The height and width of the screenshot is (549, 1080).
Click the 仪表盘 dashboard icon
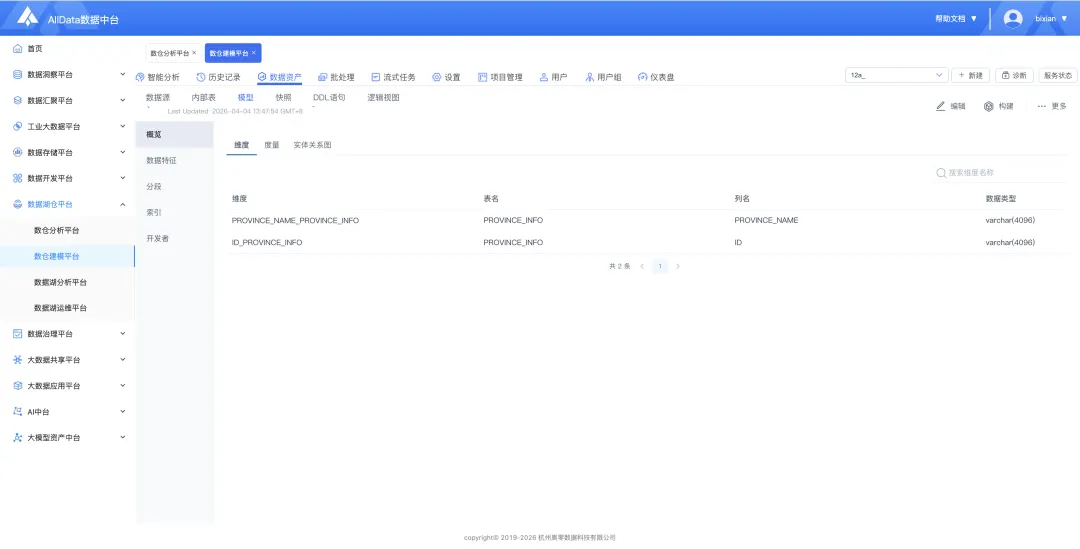[x=643, y=77]
